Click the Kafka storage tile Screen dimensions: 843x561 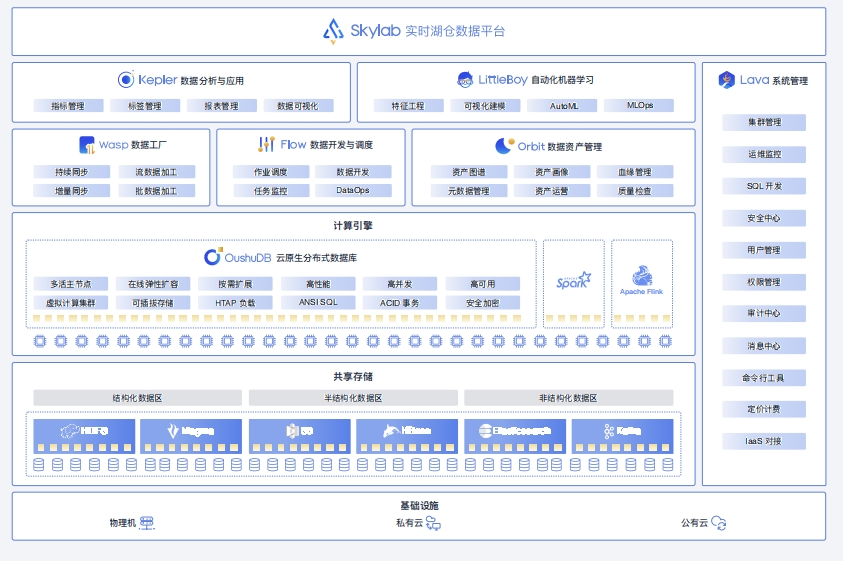pos(623,436)
